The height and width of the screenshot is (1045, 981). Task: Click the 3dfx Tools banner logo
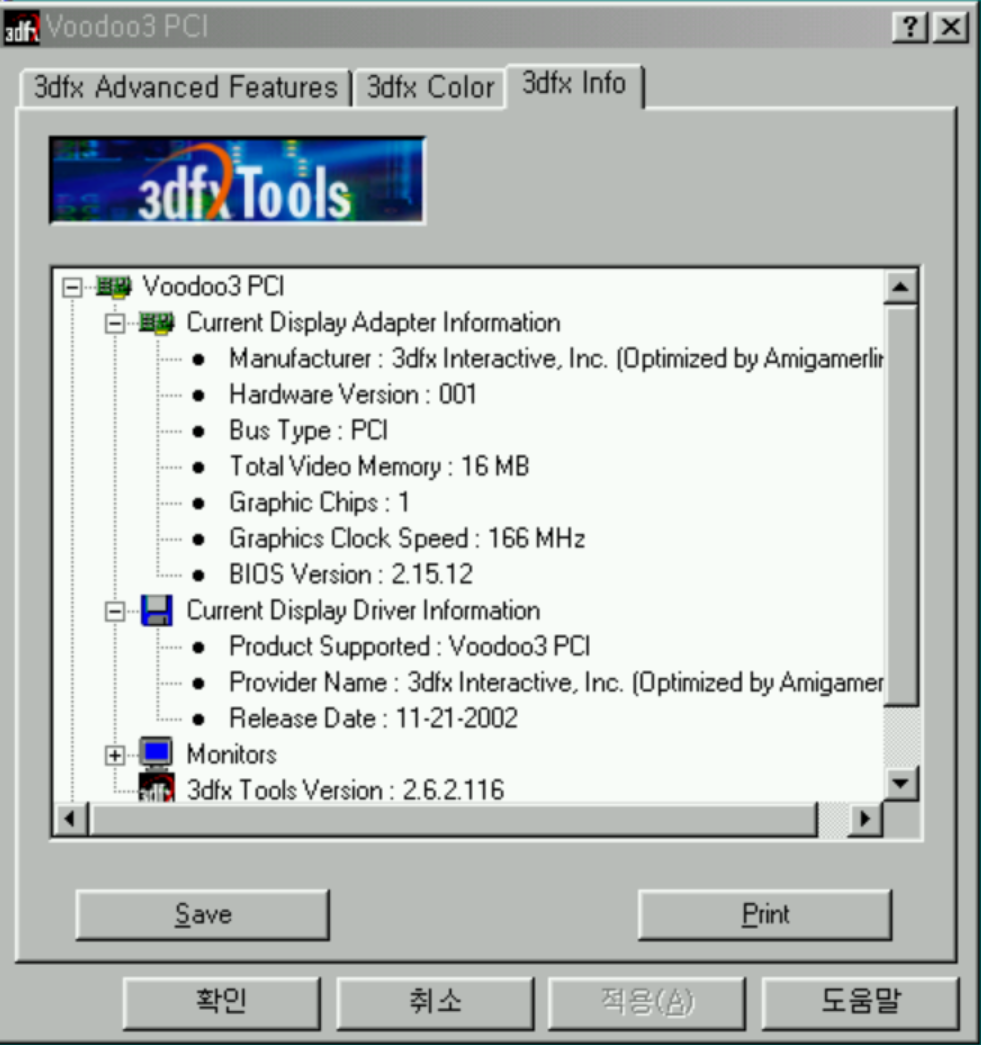pyautogui.click(x=238, y=180)
